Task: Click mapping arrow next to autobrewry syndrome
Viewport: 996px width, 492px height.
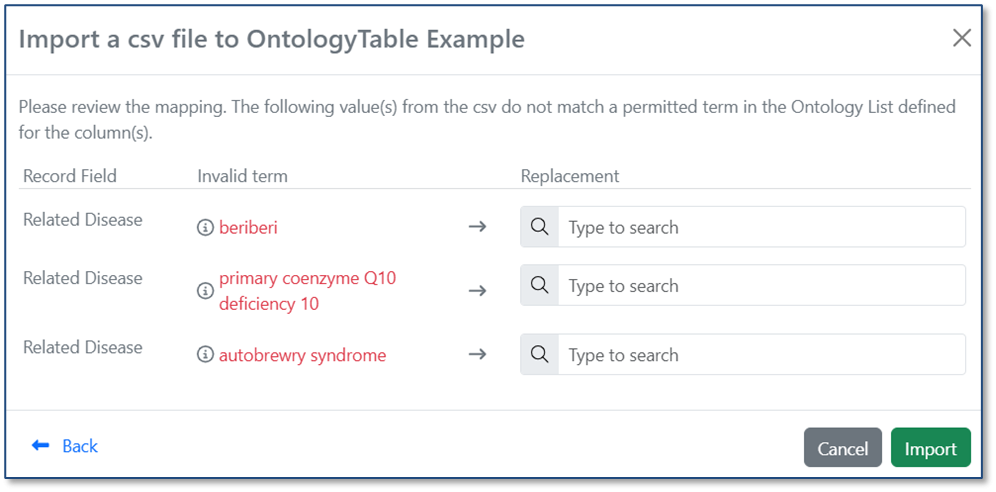Action: (477, 354)
